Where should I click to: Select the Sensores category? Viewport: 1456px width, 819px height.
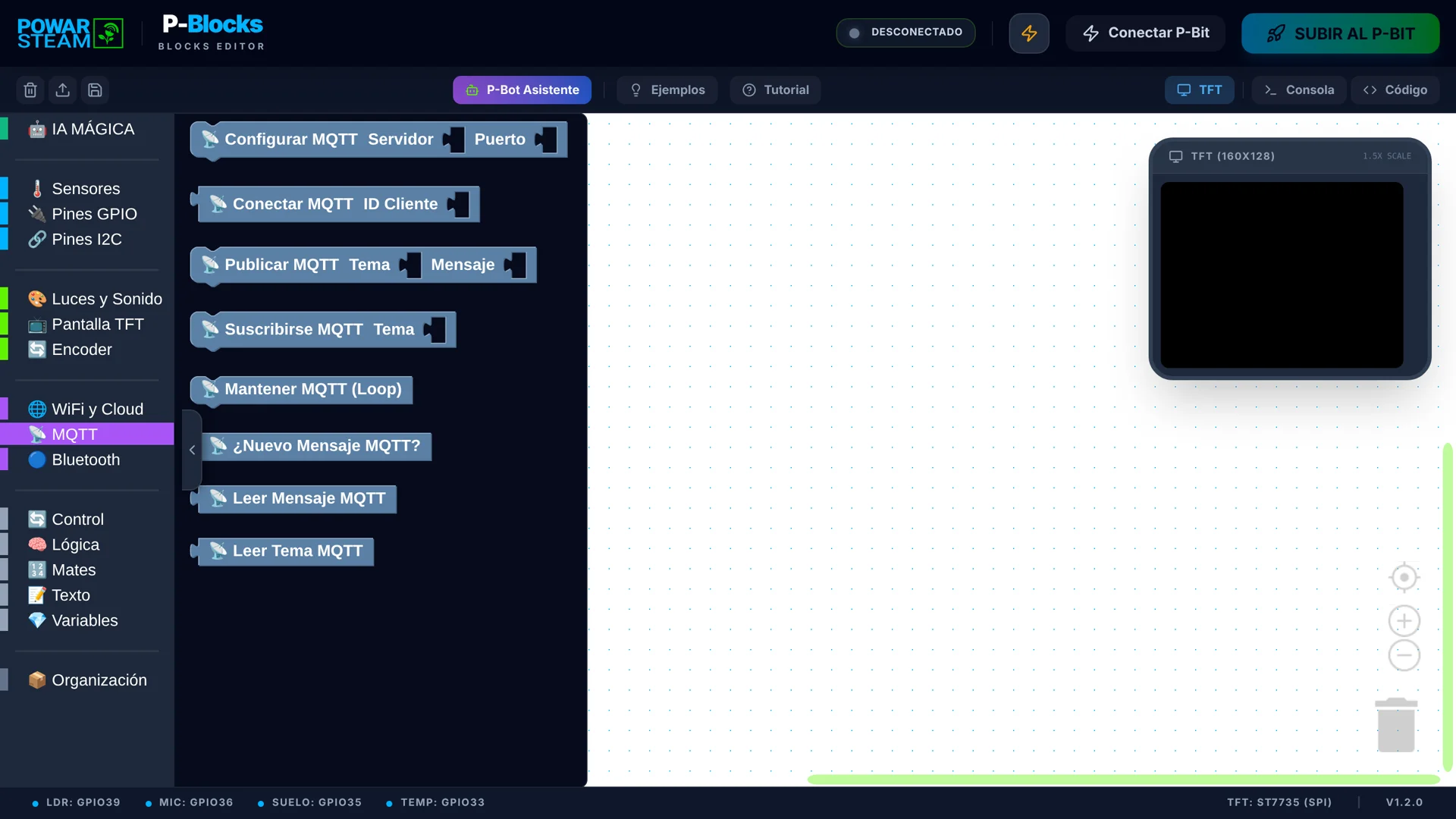(87, 189)
